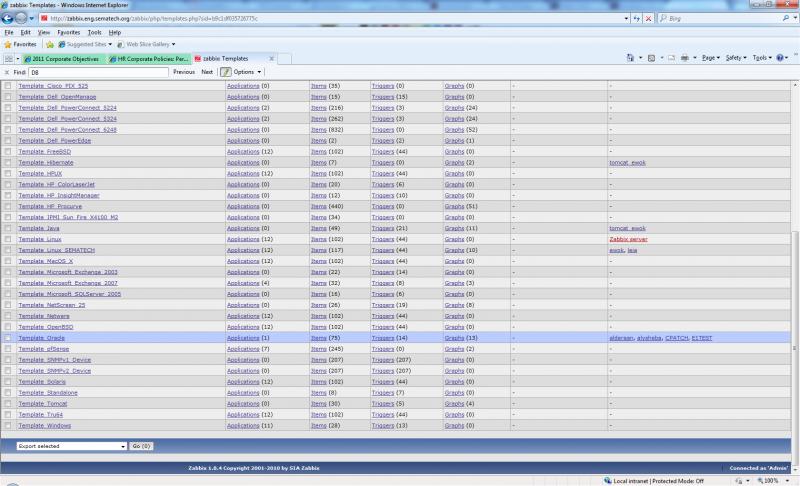800x486 pixels.
Task: Click the Print icon in command bar
Action: 685,58
